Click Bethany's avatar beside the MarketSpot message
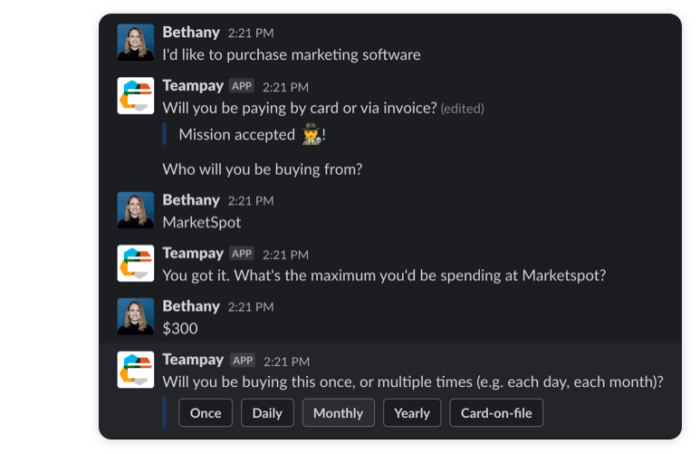The width and height of the screenshot is (700, 454). (x=135, y=210)
